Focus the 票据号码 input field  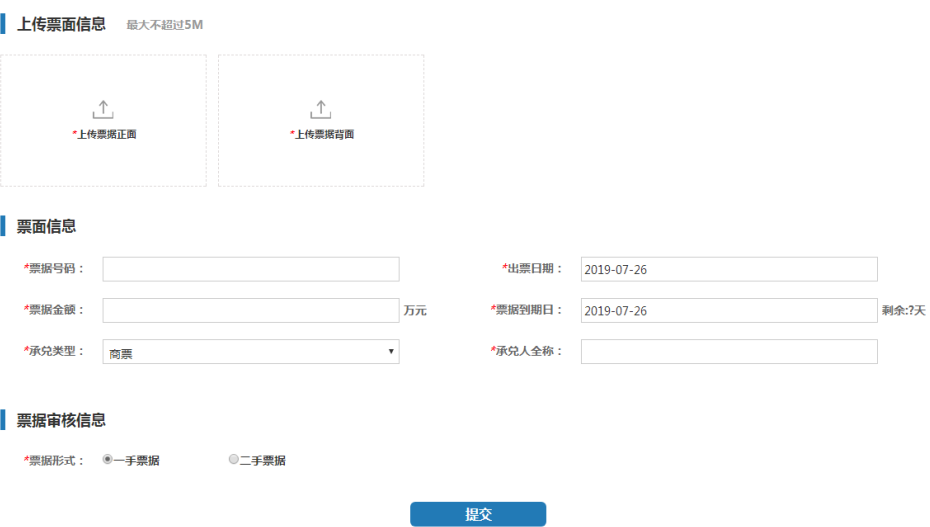click(250, 269)
